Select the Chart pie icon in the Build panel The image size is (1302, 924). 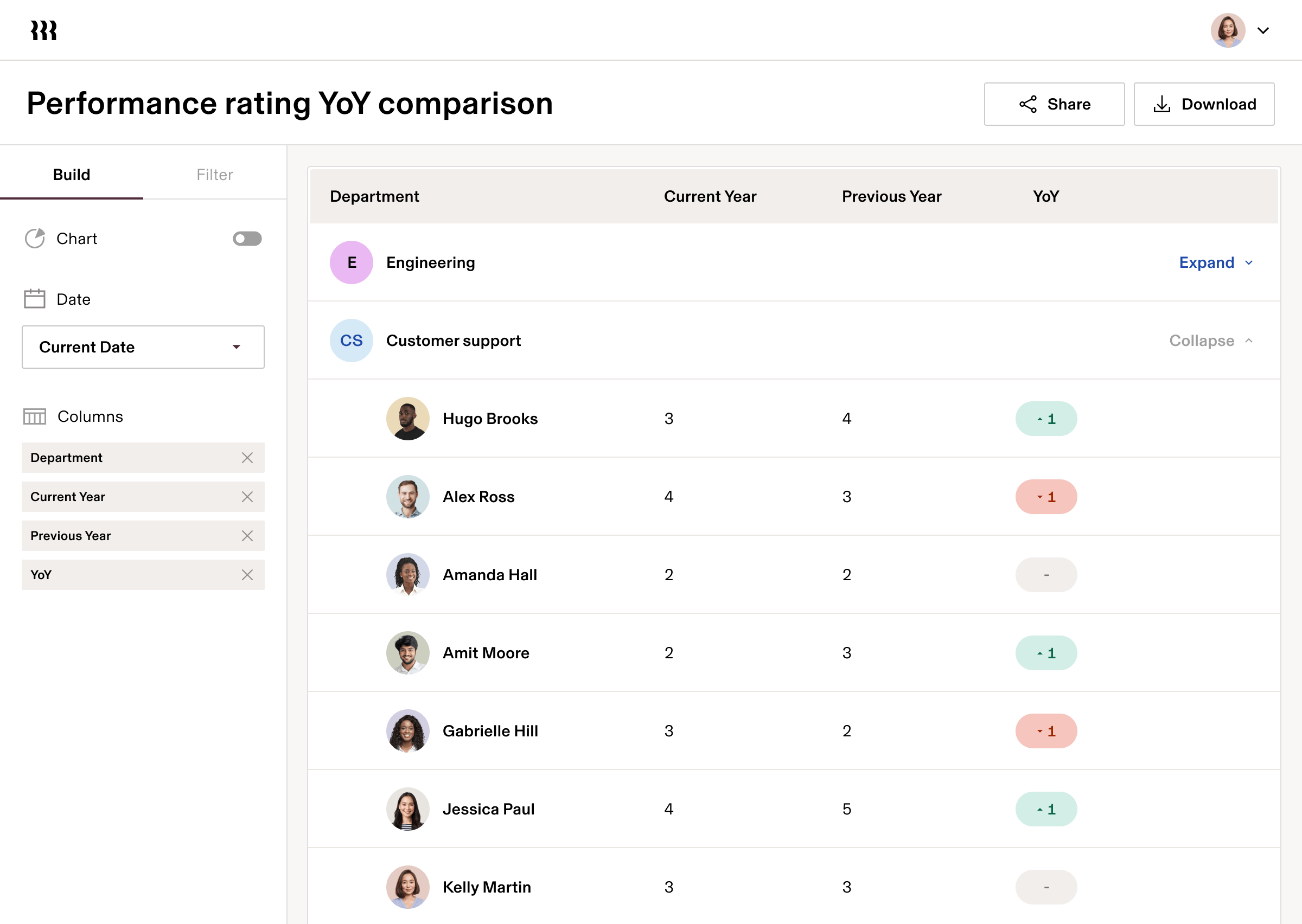tap(35, 239)
